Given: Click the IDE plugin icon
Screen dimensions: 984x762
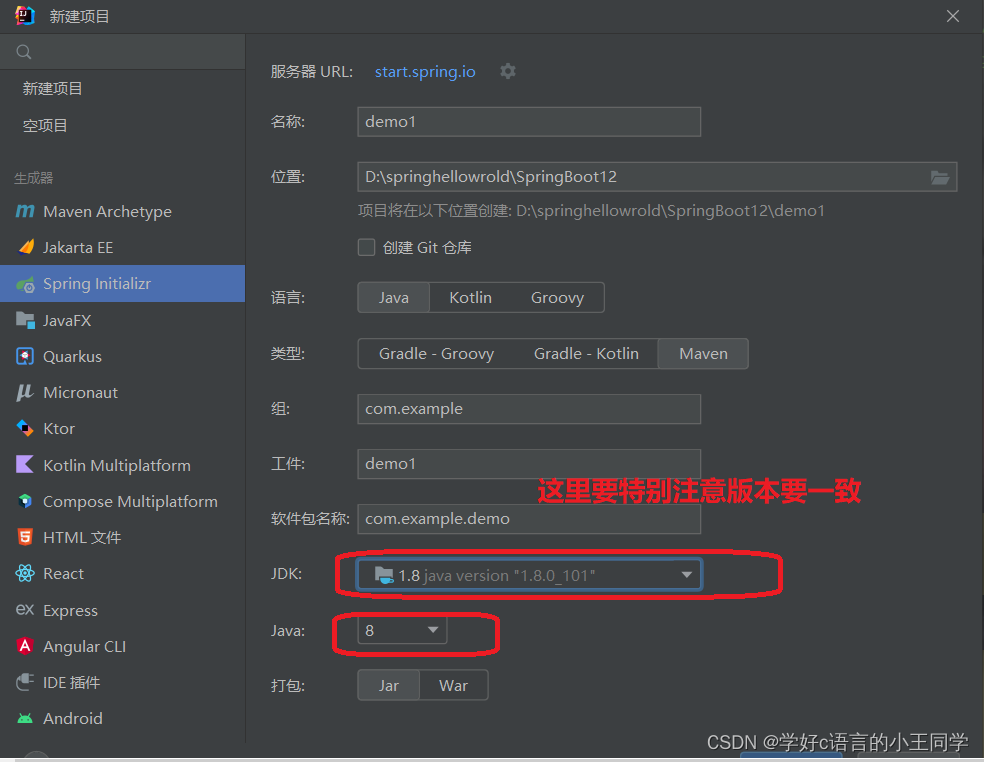Looking at the screenshot, I should pos(24,682).
